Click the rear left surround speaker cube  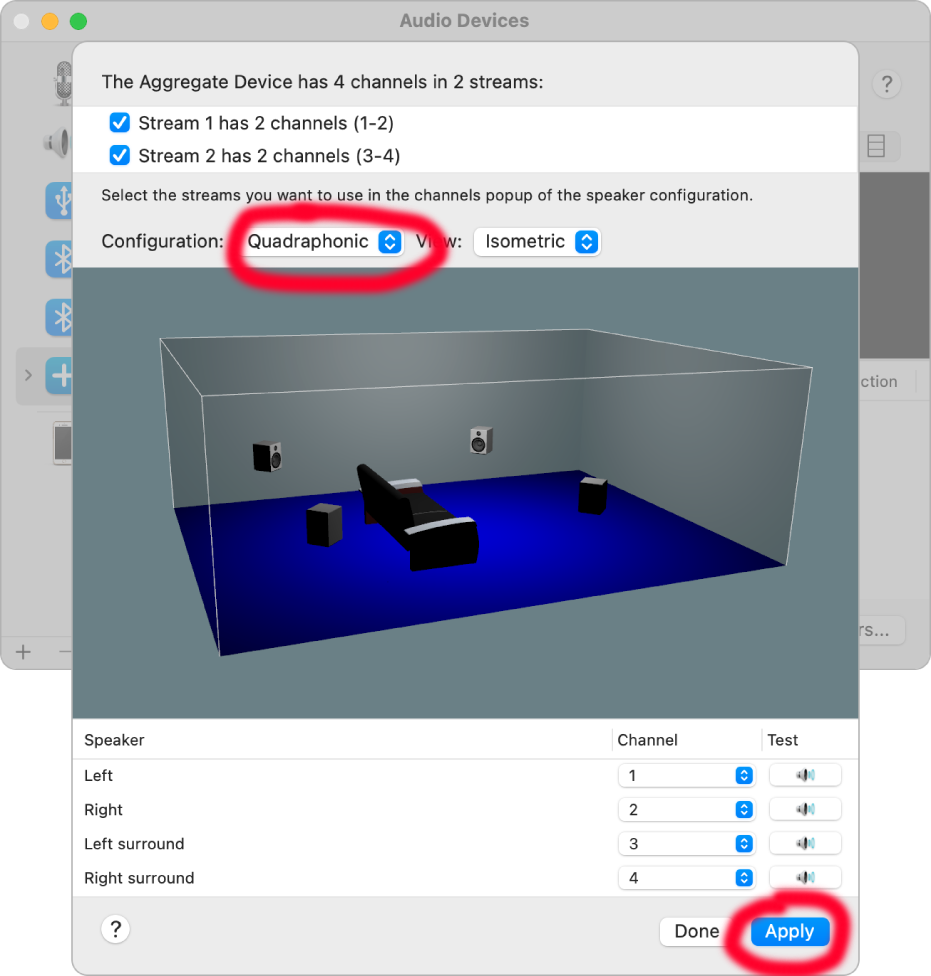tap(324, 525)
